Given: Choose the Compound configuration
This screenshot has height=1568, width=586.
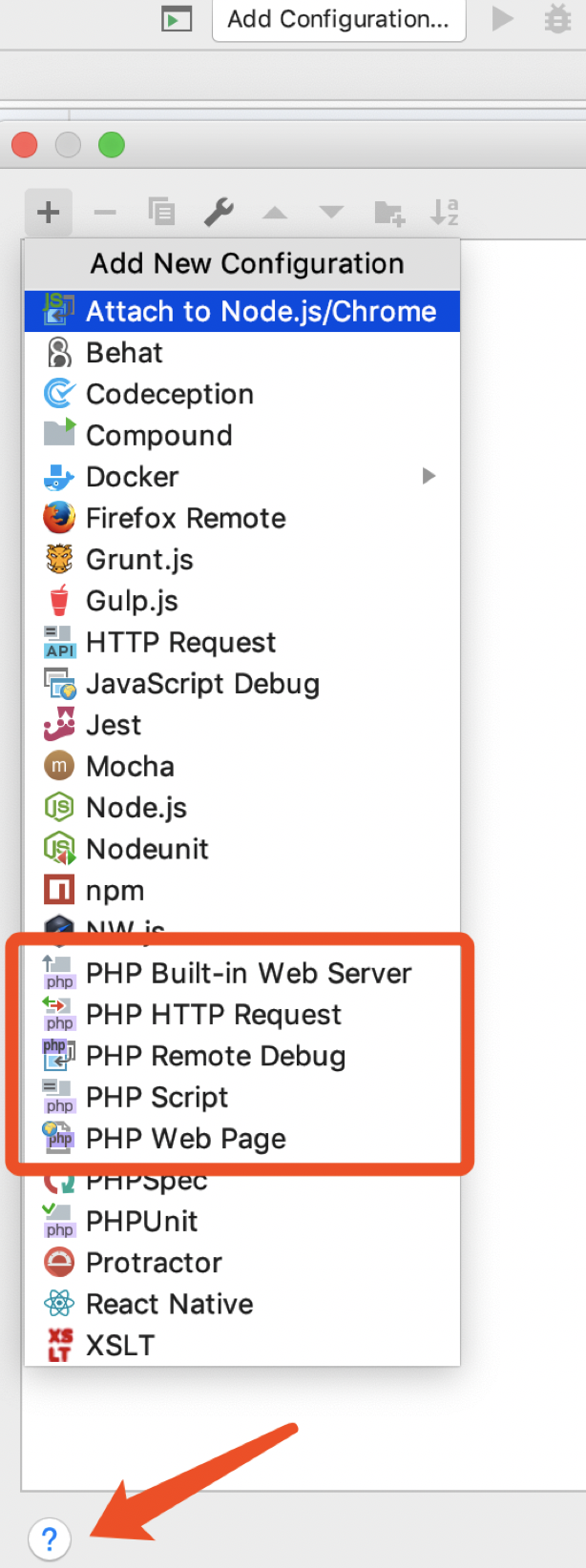Looking at the screenshot, I should 242,435.
